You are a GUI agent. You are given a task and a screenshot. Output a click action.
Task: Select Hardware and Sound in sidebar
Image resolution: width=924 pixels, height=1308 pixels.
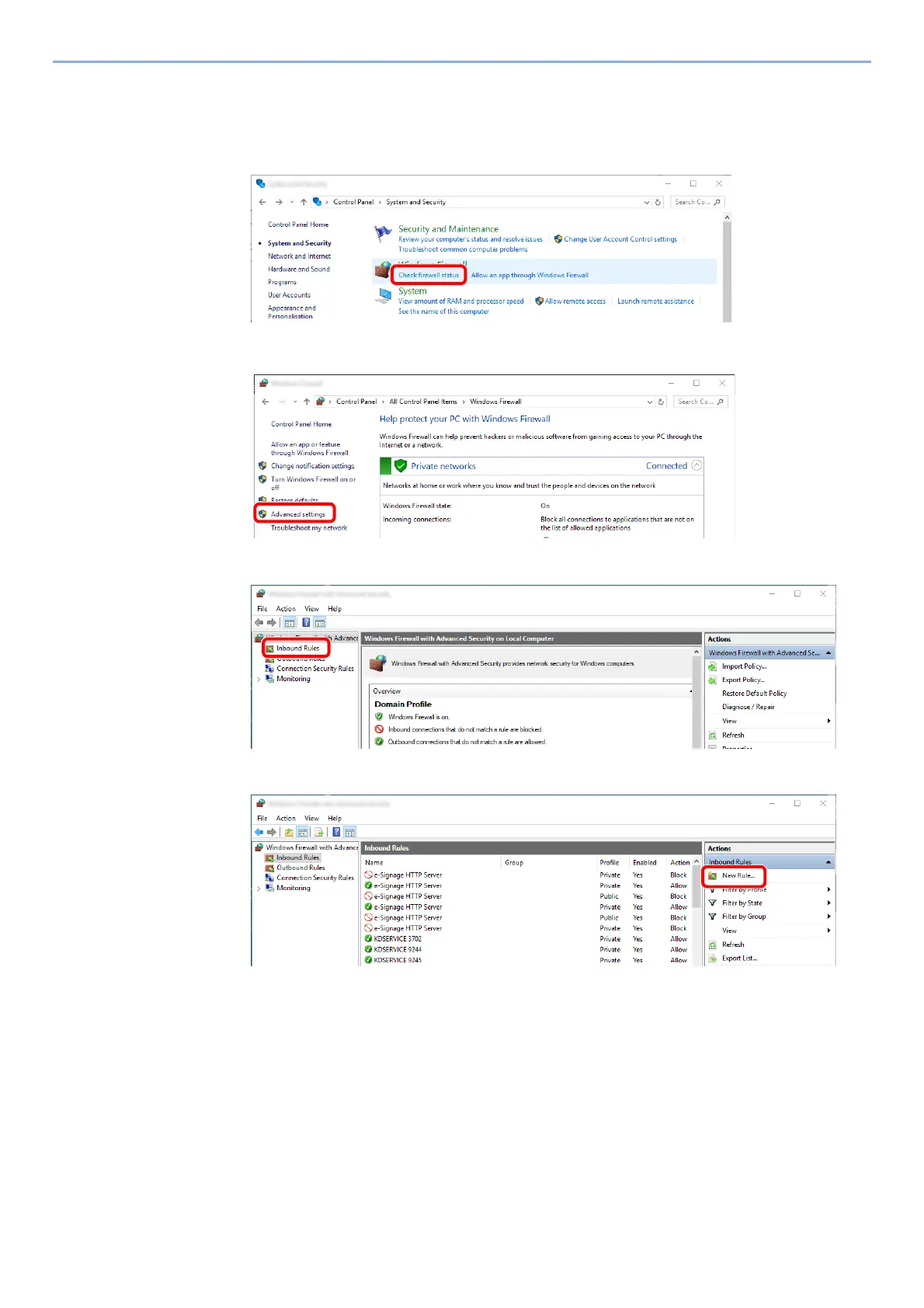click(x=299, y=270)
